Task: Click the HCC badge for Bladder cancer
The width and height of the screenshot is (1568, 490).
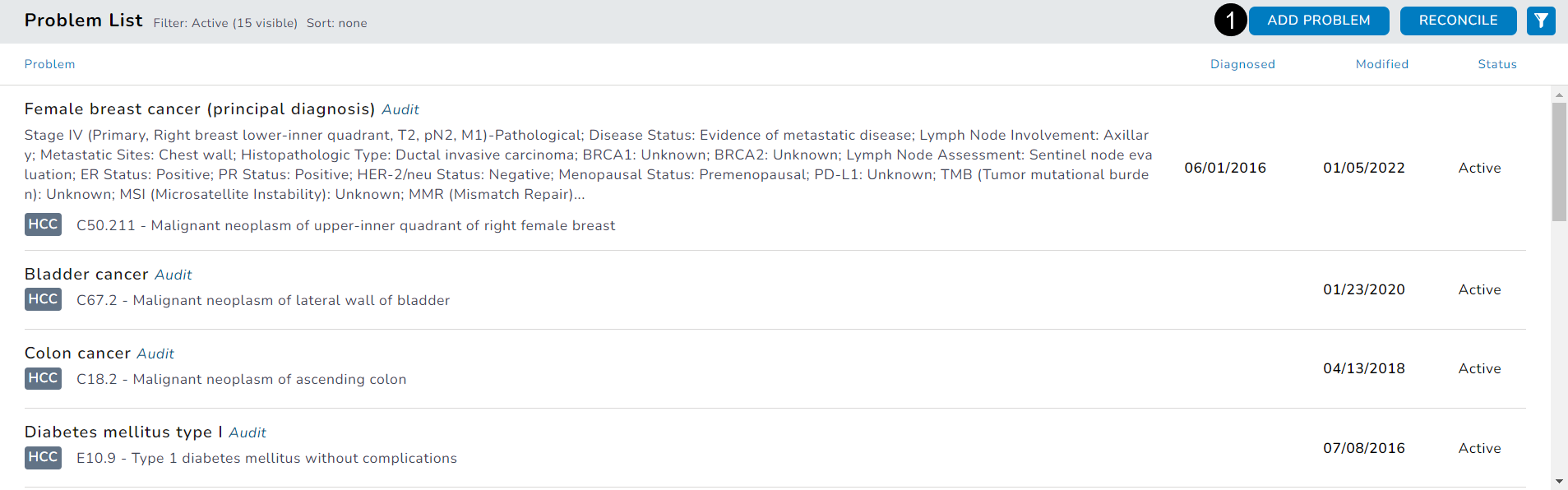Action: click(x=43, y=299)
